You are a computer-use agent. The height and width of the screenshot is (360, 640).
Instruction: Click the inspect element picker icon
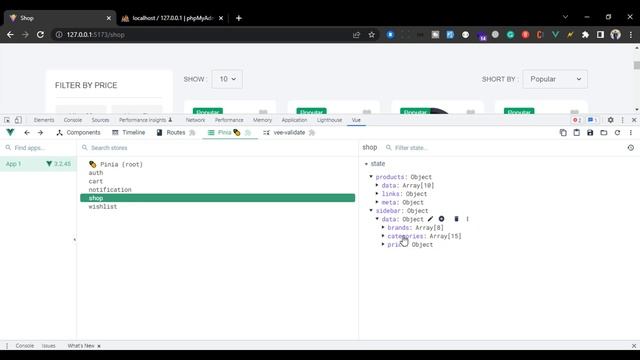(x=7, y=120)
